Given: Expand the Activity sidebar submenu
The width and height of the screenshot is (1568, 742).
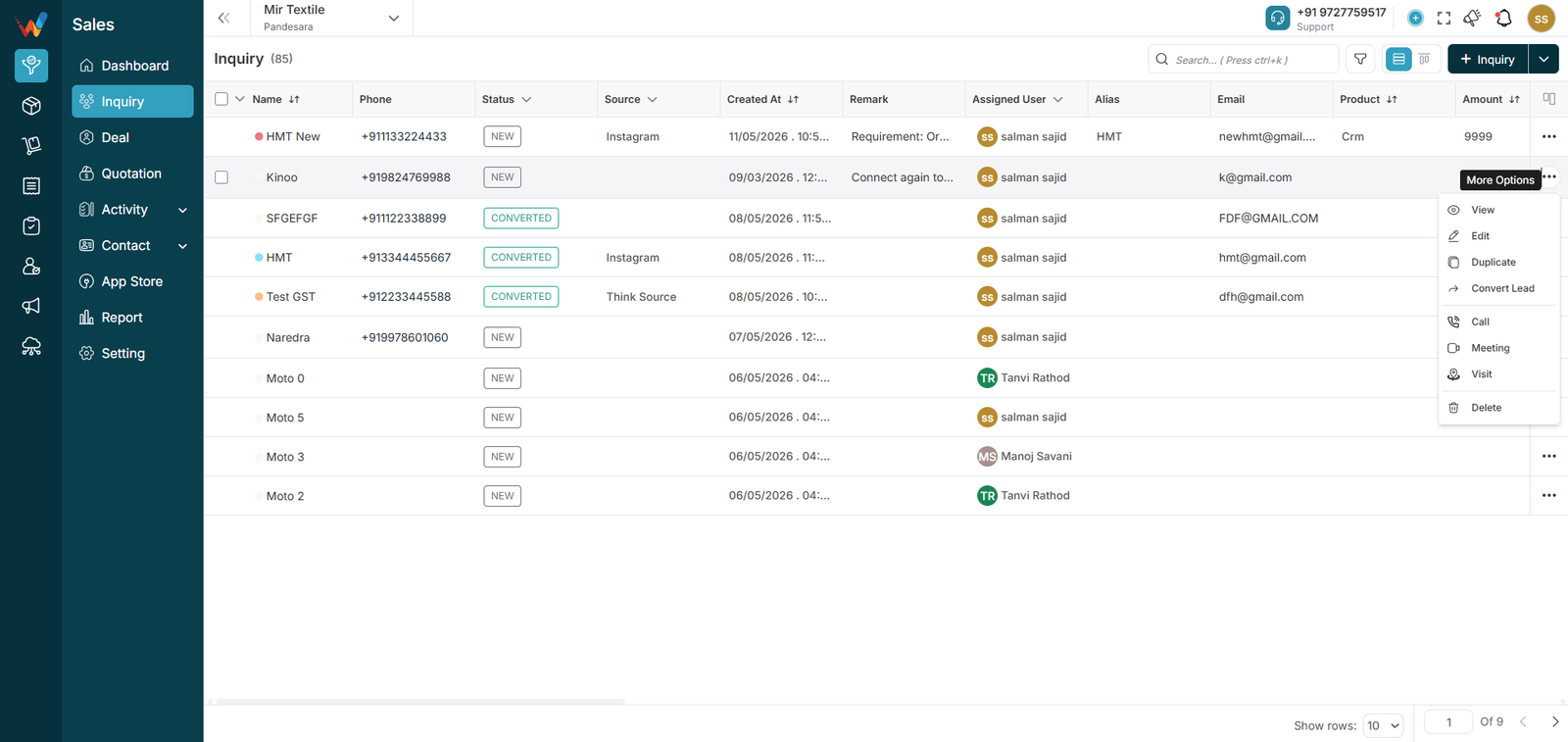Looking at the screenshot, I should (182, 210).
